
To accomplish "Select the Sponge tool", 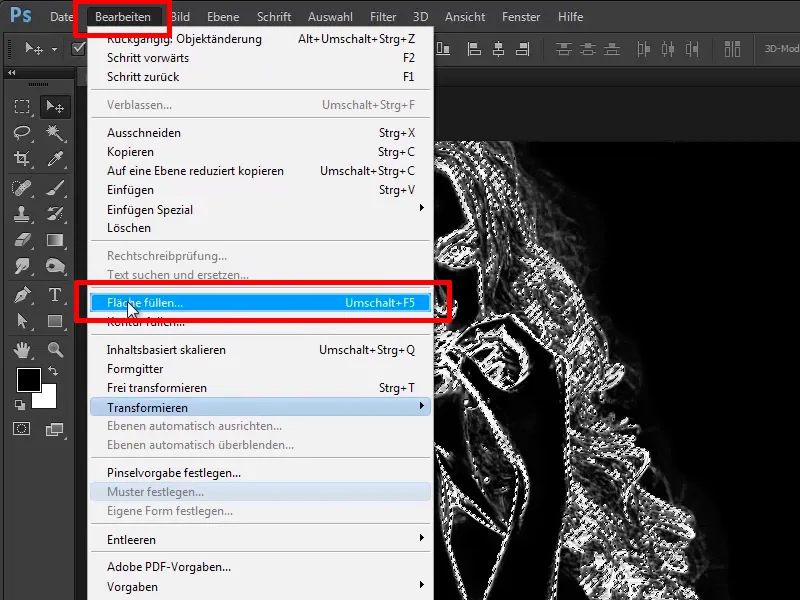I will [x=55, y=266].
